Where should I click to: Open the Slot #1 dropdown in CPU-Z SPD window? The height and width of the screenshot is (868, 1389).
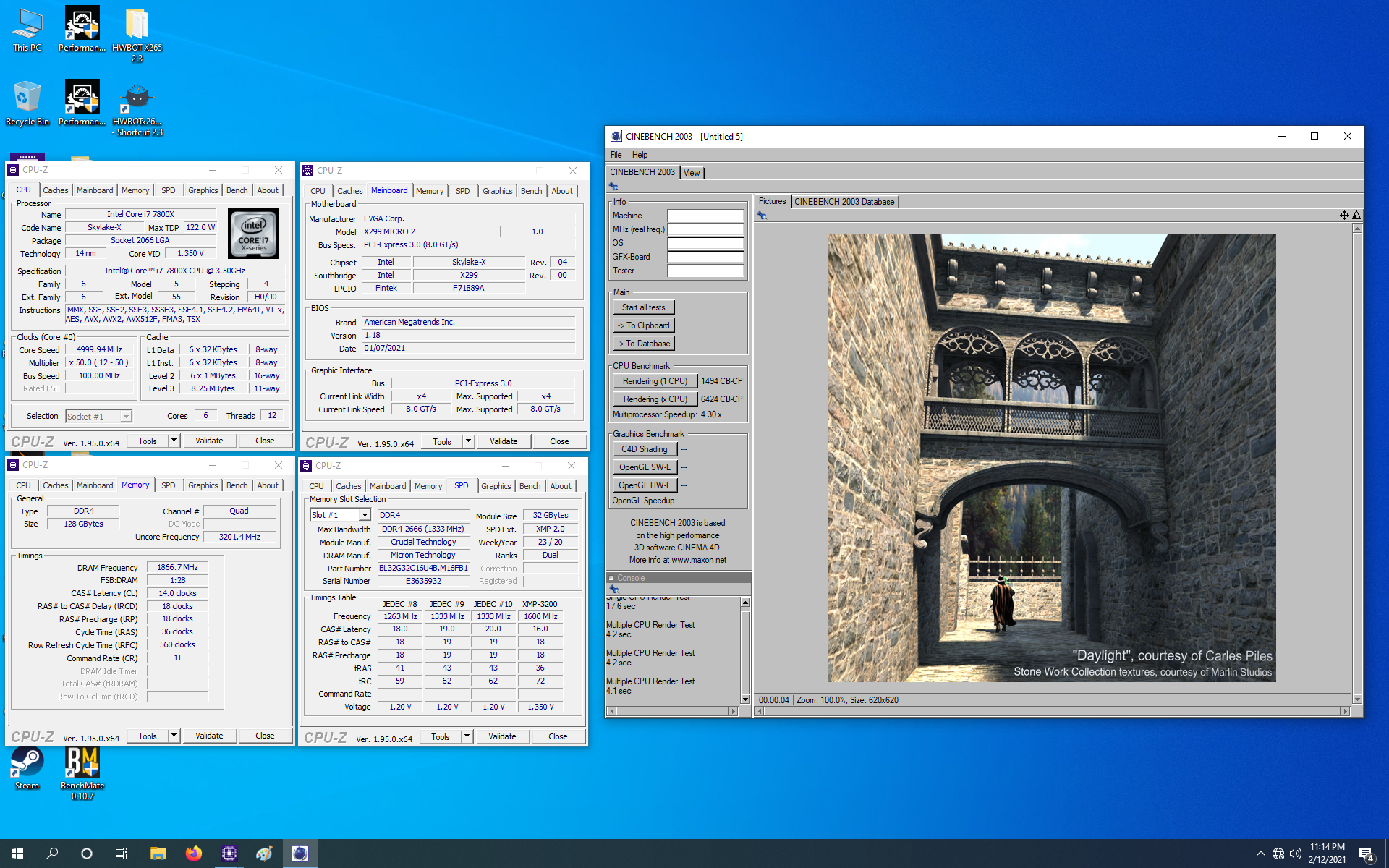(x=365, y=515)
